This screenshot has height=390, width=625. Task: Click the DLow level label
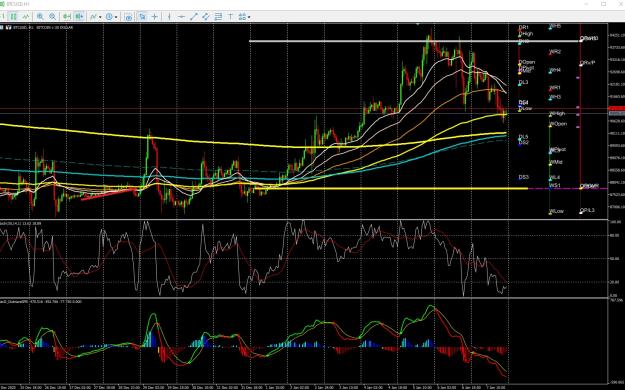tap(525, 108)
